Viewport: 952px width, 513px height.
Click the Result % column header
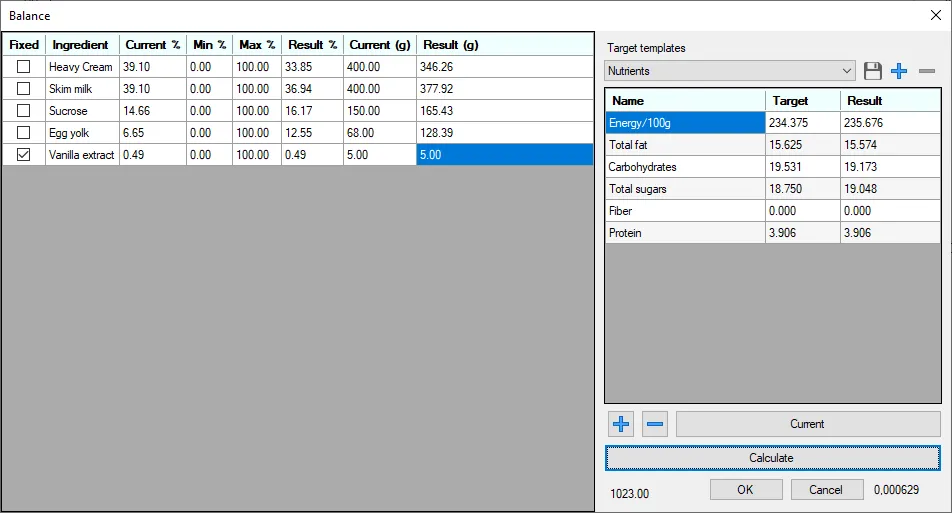[x=312, y=44]
